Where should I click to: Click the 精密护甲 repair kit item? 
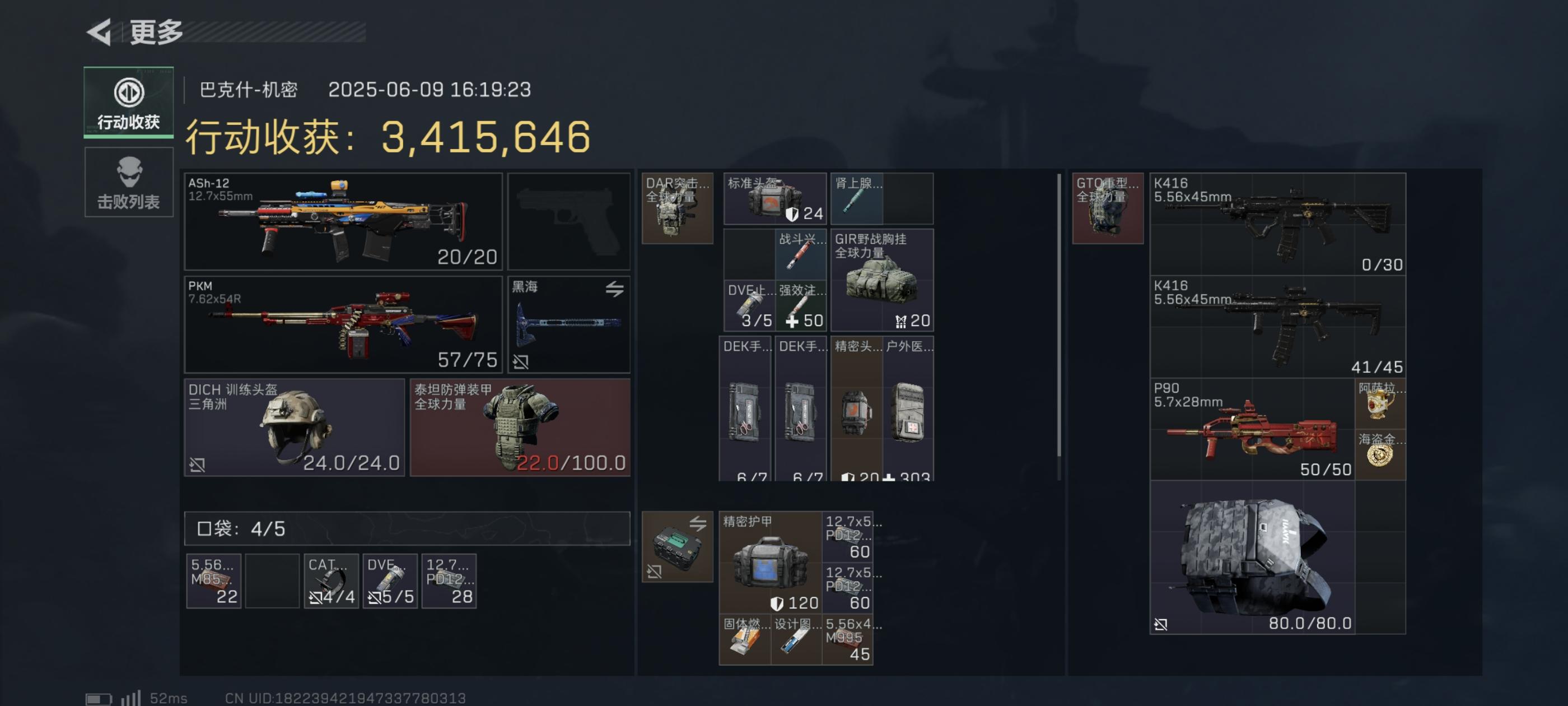pos(770,562)
